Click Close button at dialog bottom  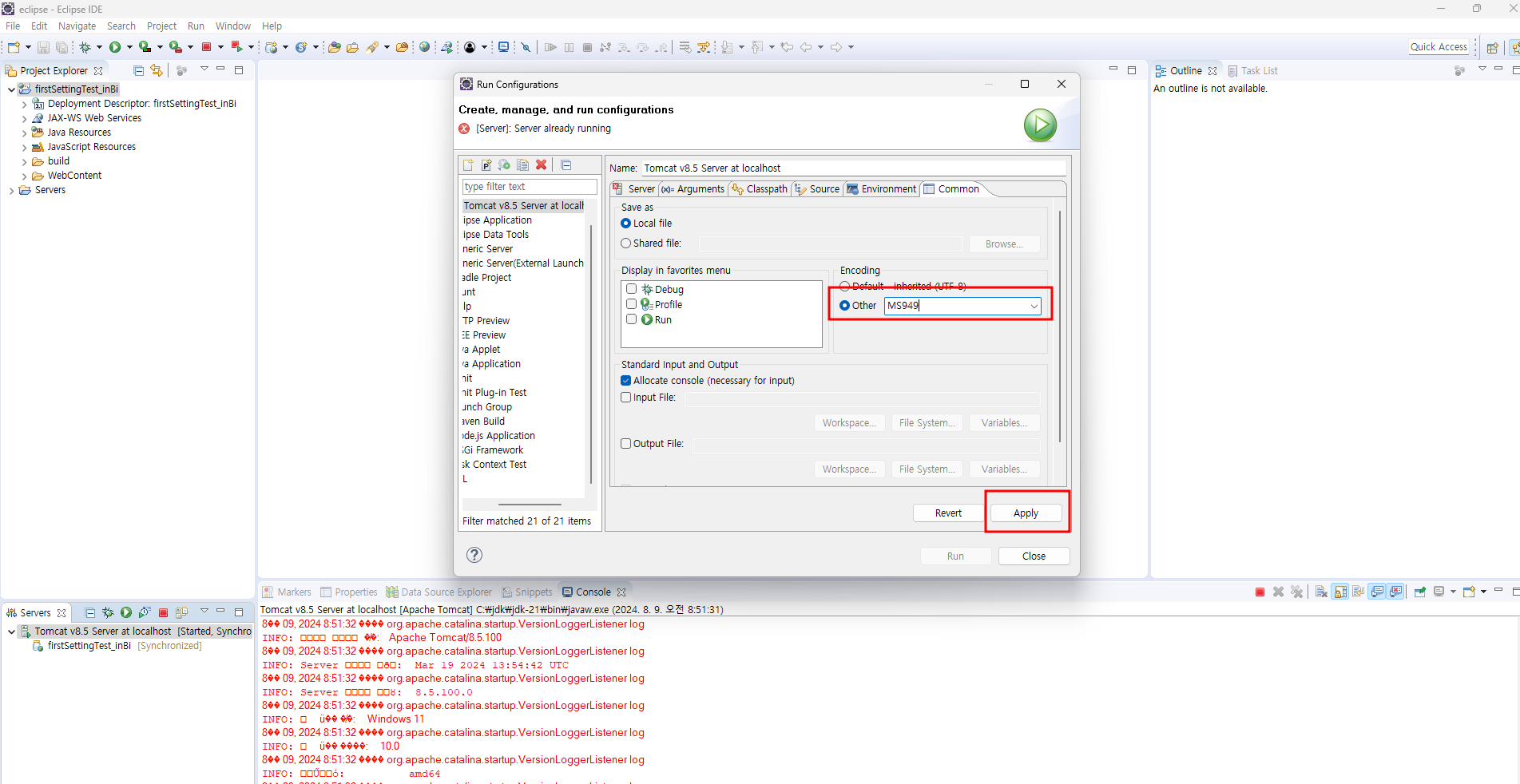click(1034, 556)
